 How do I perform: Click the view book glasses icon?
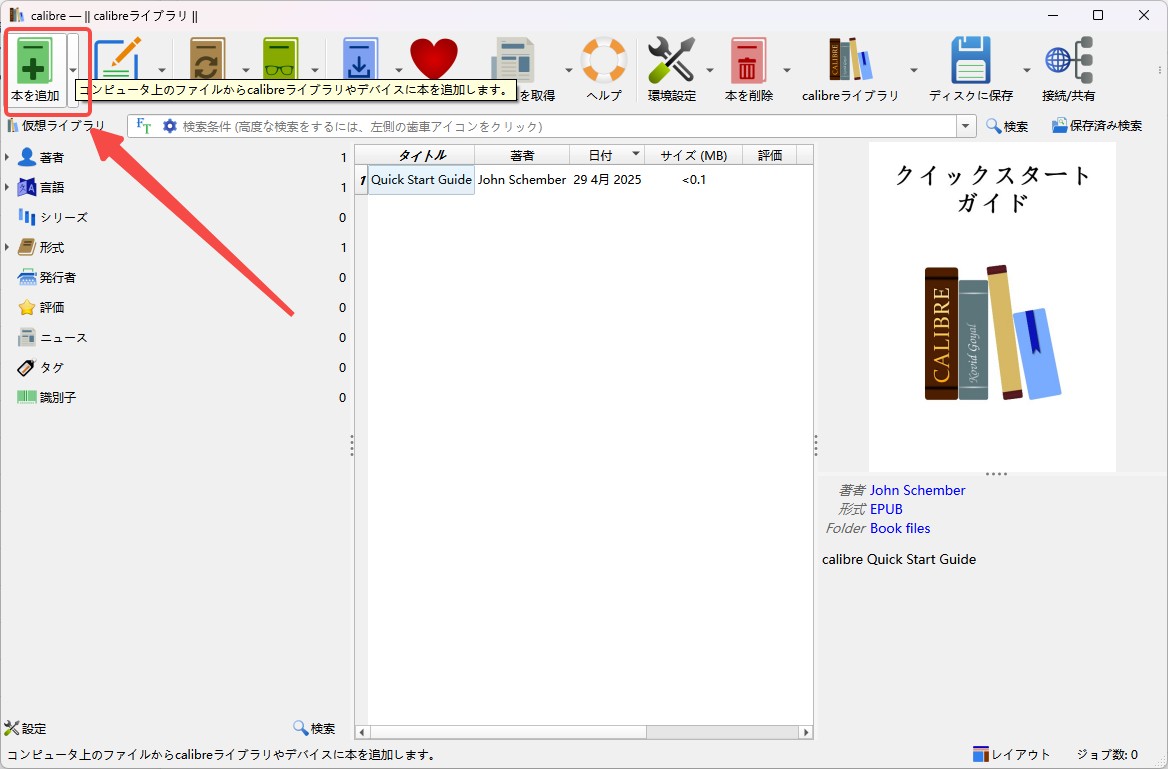coord(280,60)
